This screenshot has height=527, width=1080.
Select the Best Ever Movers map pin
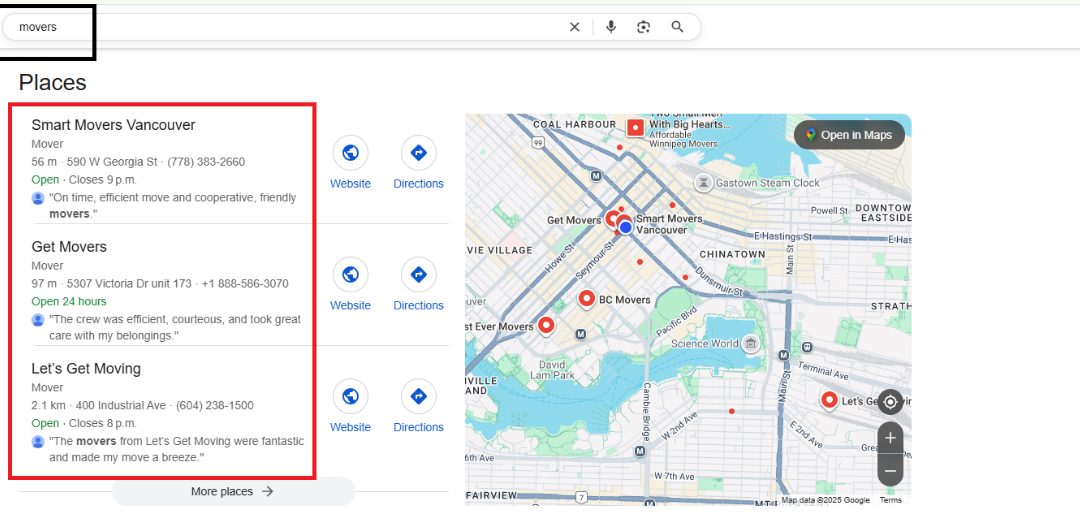[546, 325]
